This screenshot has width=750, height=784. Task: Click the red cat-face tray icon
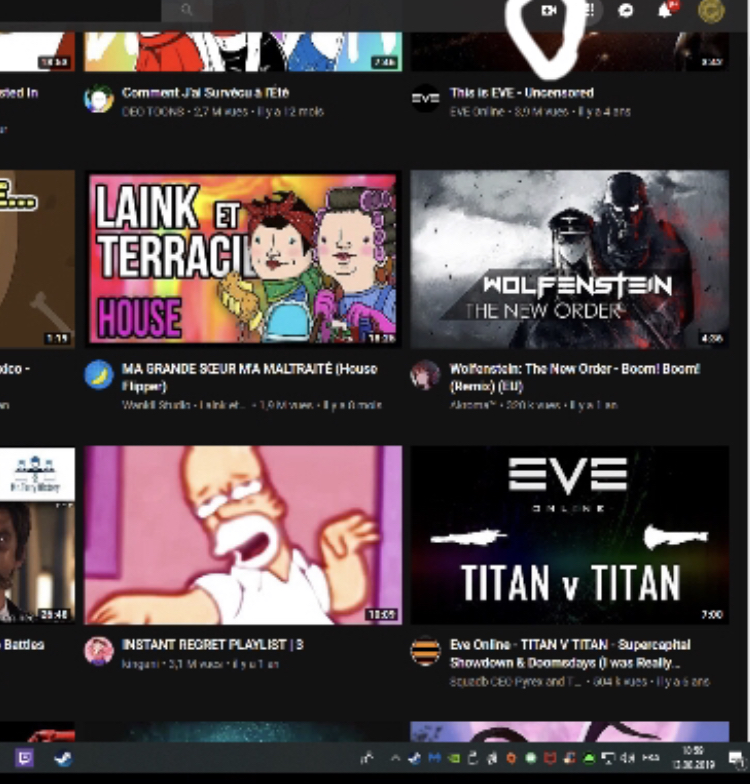point(550,758)
